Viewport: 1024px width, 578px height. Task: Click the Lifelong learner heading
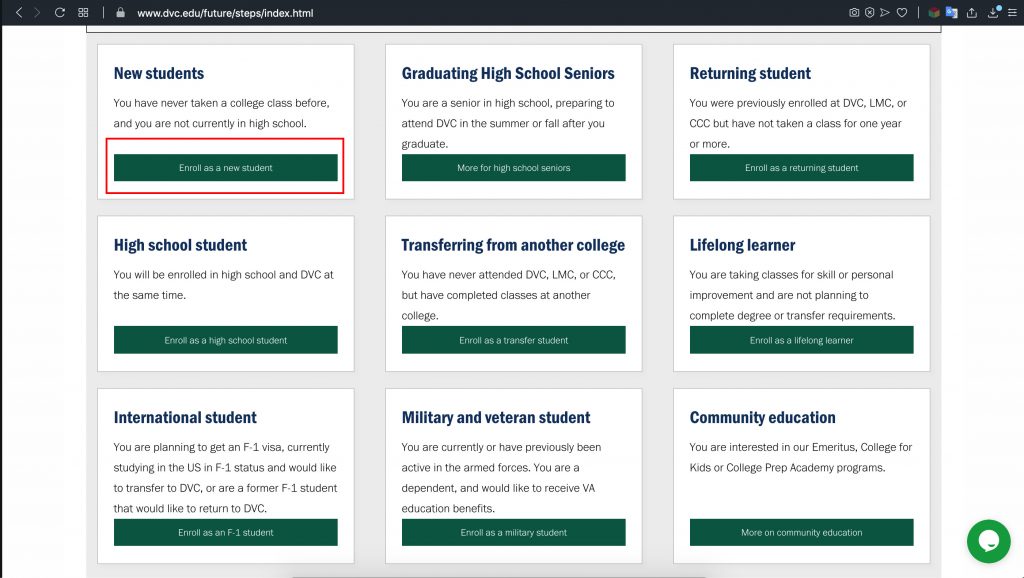(x=743, y=245)
